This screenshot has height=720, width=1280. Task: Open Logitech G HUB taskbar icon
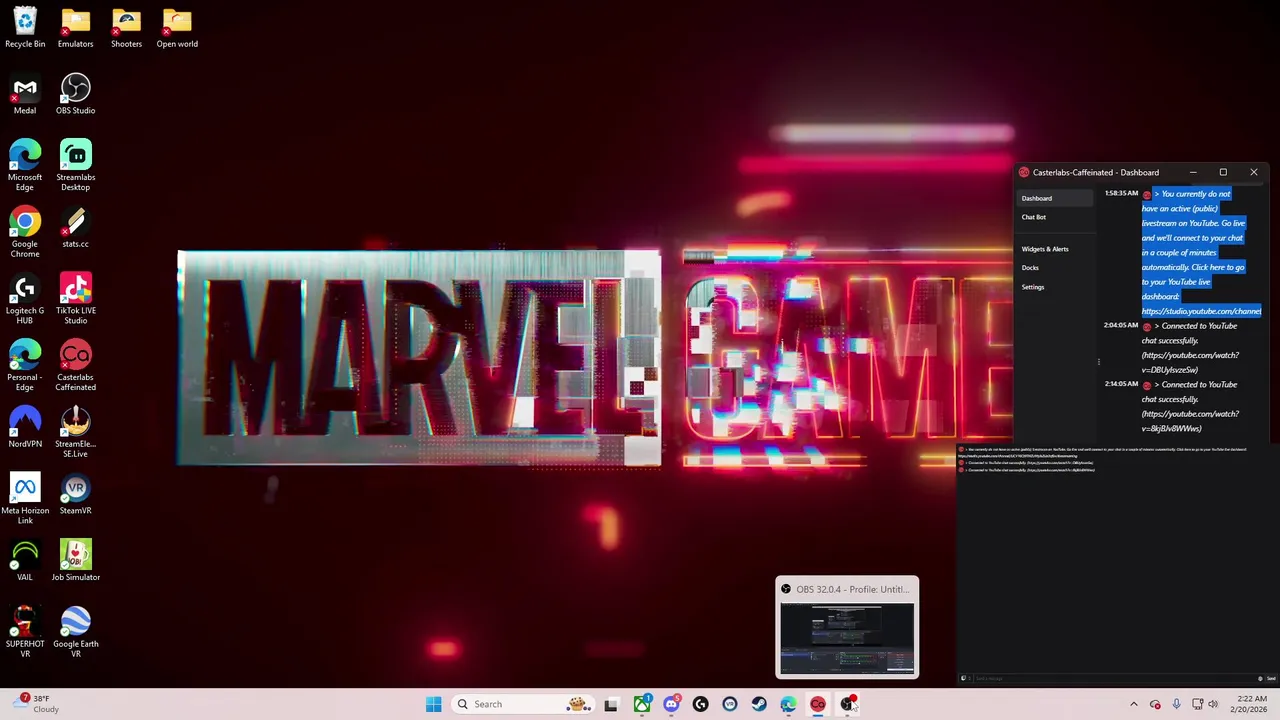(x=700, y=704)
